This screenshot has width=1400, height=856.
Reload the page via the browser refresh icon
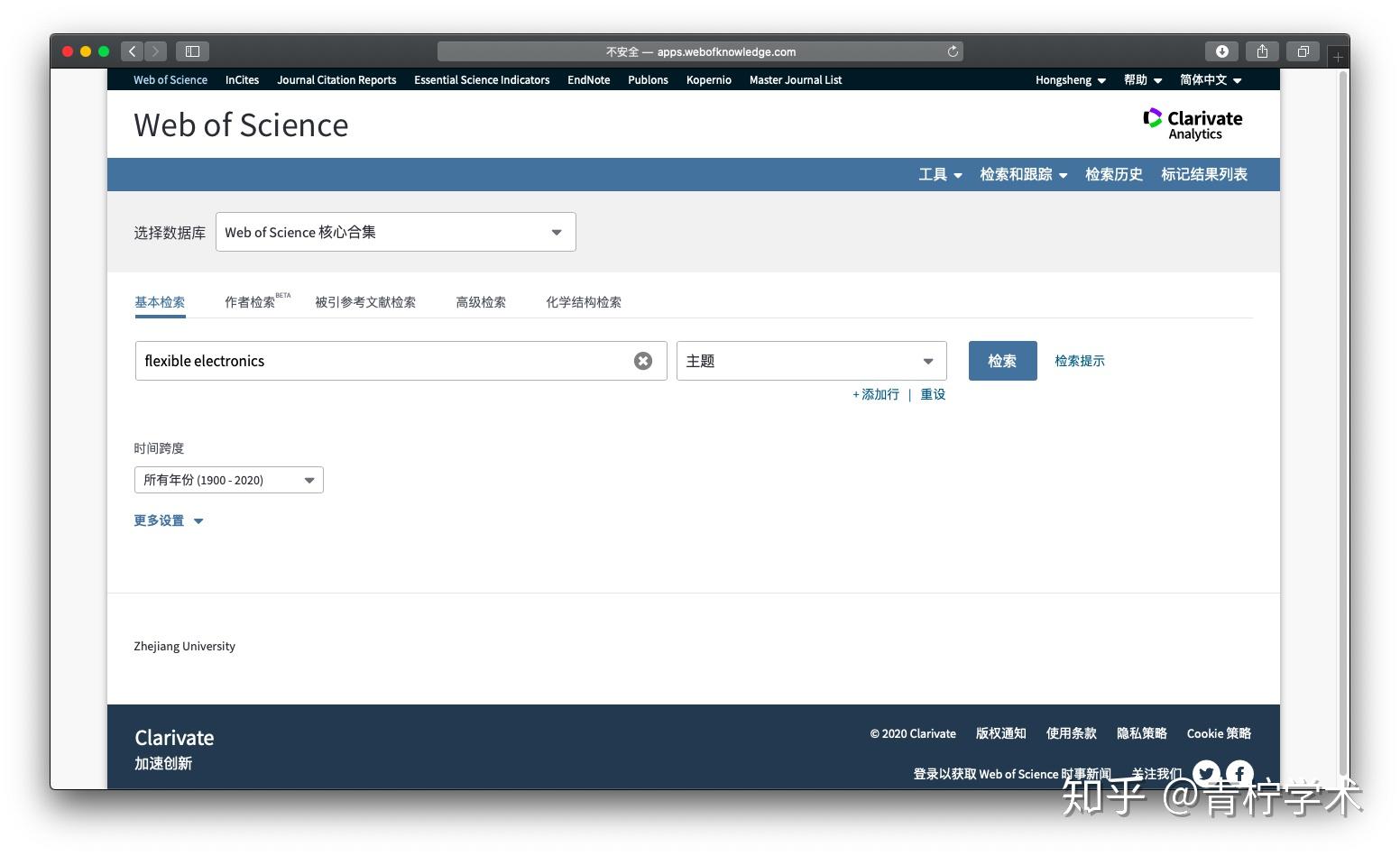[953, 51]
